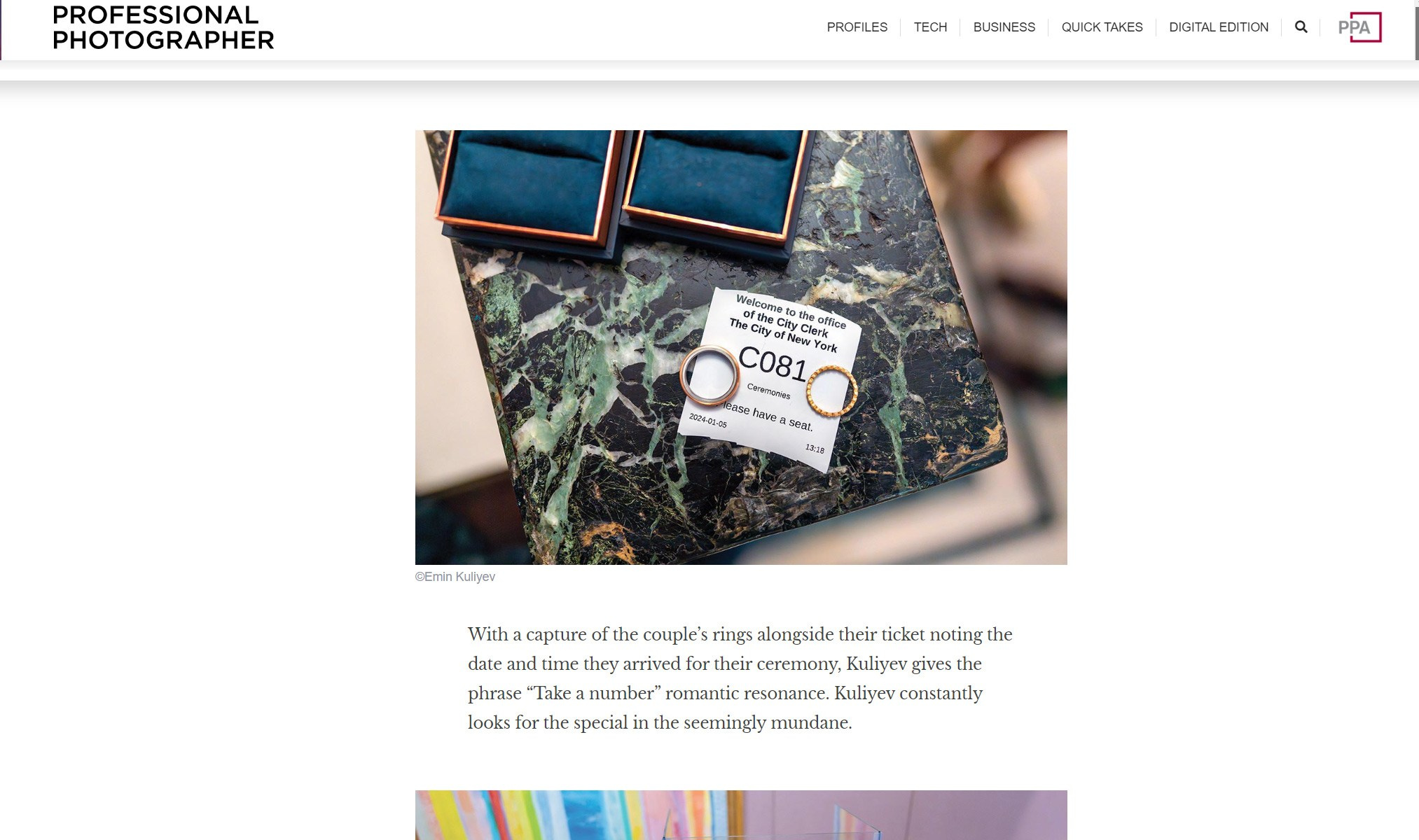Click the rings and ticket photo
This screenshot has width=1419, height=840.
[741, 347]
